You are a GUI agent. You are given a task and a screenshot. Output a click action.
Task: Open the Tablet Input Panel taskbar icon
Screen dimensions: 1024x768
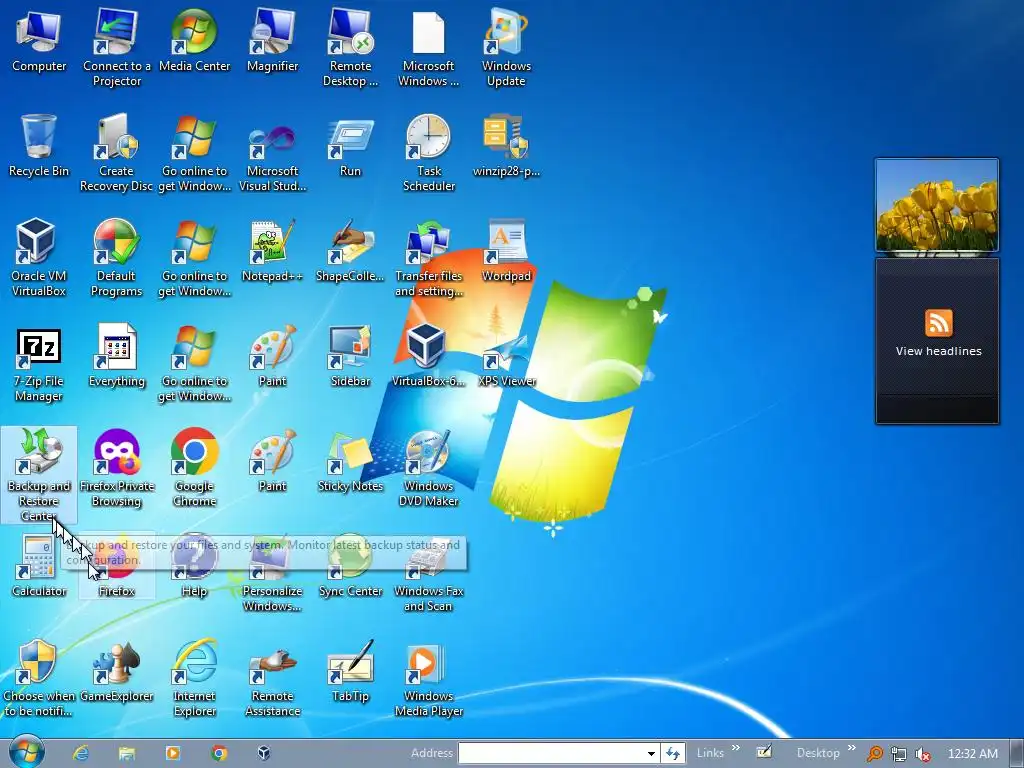point(764,752)
